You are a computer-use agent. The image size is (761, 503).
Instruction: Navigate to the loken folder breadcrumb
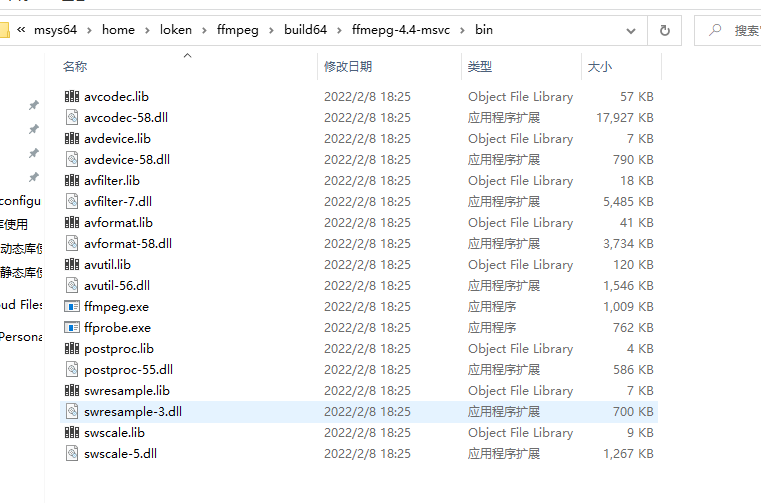pos(176,30)
